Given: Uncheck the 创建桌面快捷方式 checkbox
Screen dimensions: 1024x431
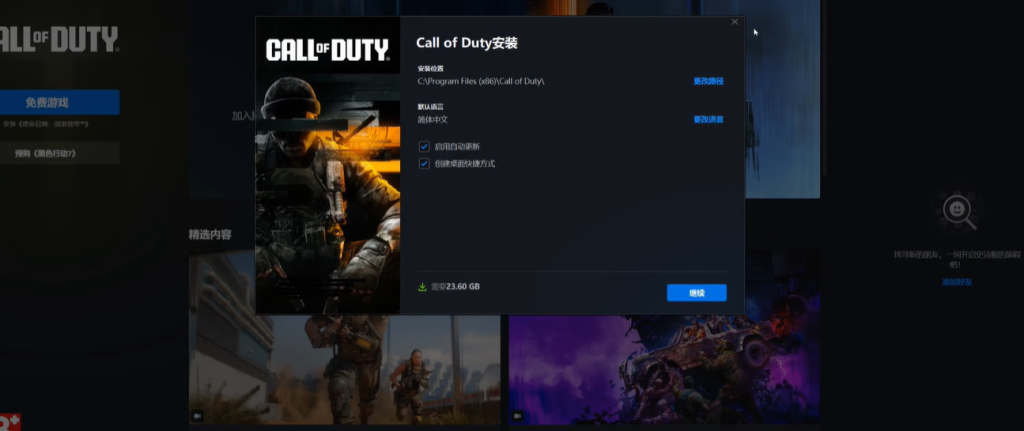Looking at the screenshot, I should tap(424, 163).
